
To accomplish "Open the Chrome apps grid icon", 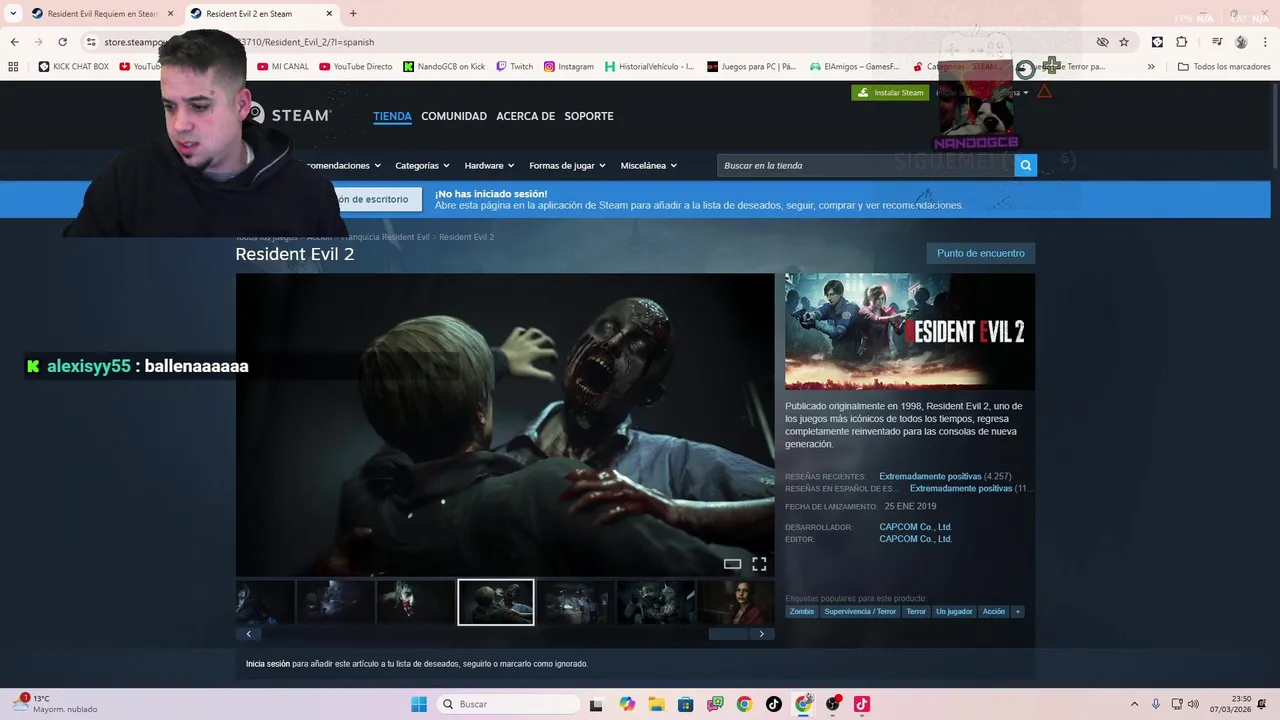I will click(x=13, y=67).
